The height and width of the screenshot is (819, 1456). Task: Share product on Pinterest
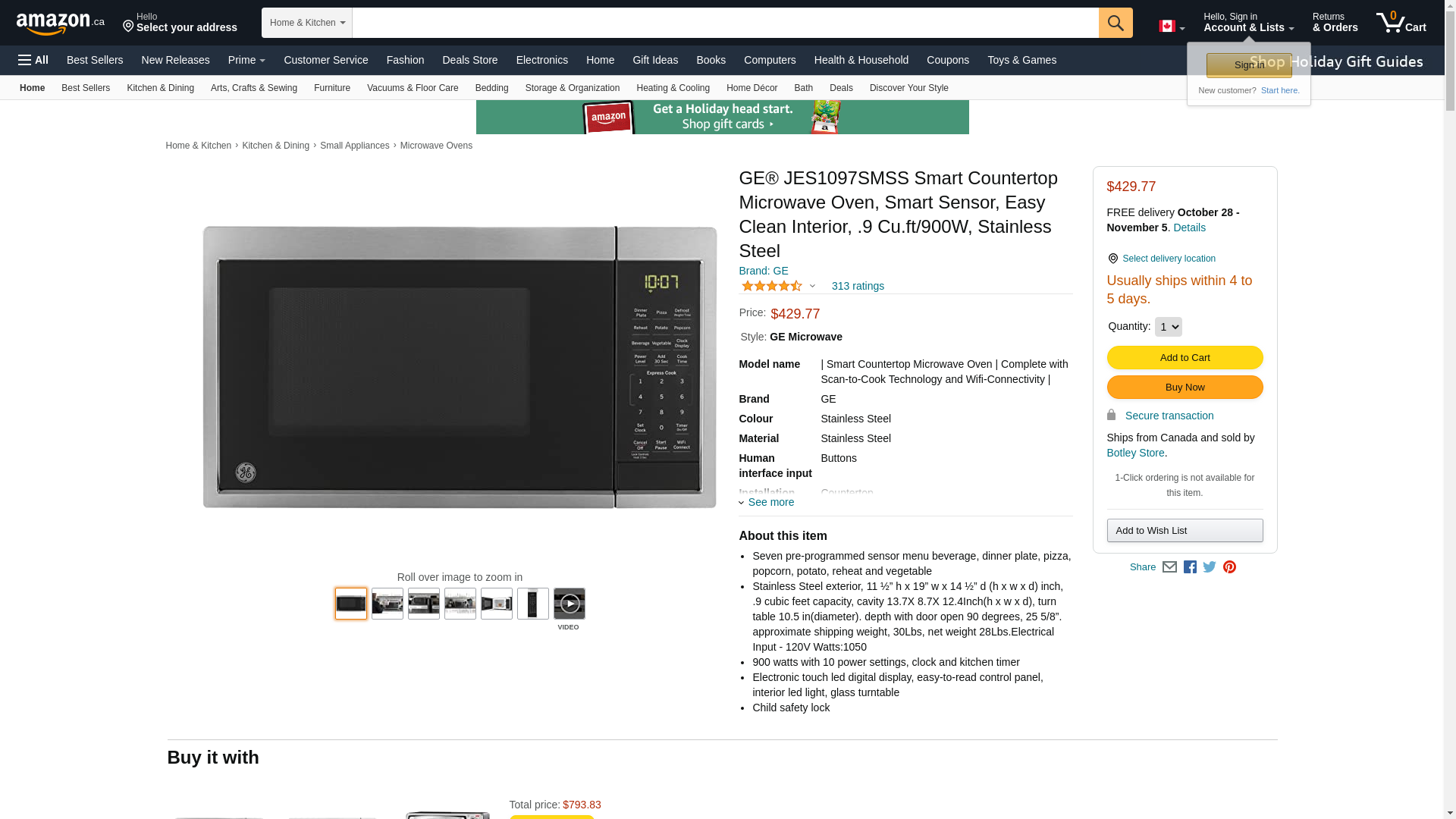pyautogui.click(x=1229, y=567)
